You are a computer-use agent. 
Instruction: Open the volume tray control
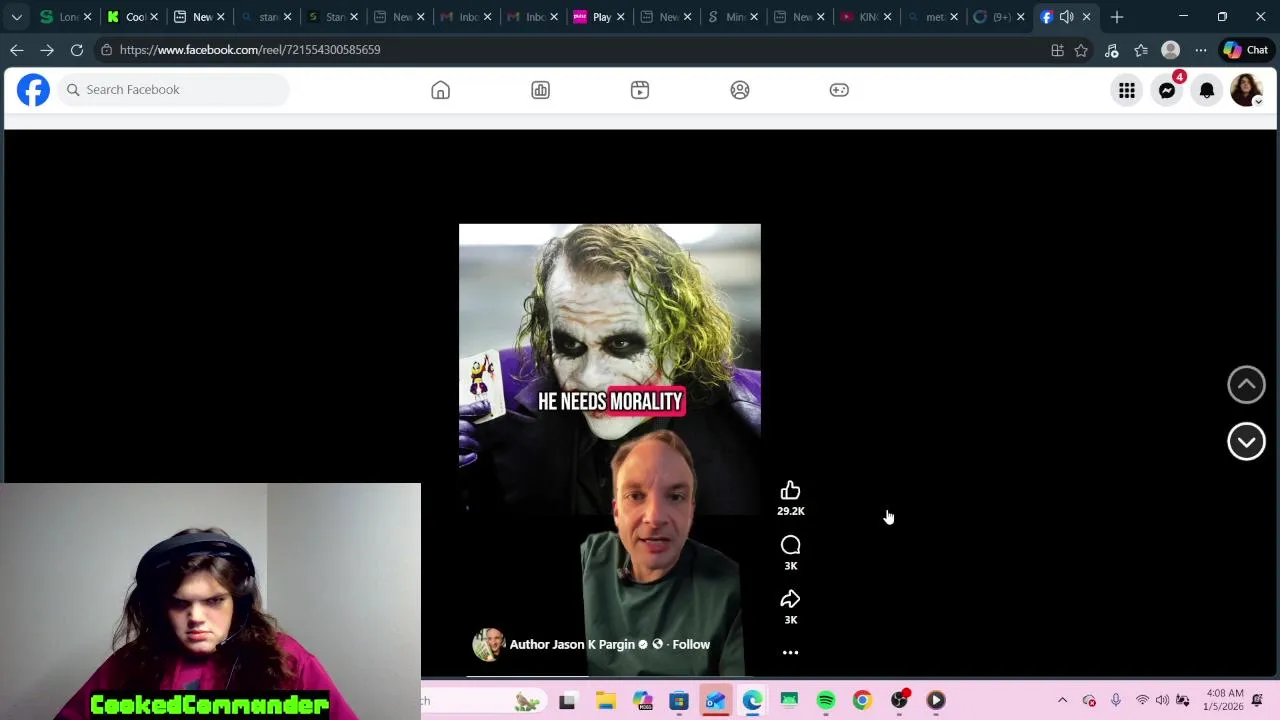[x=1162, y=701]
